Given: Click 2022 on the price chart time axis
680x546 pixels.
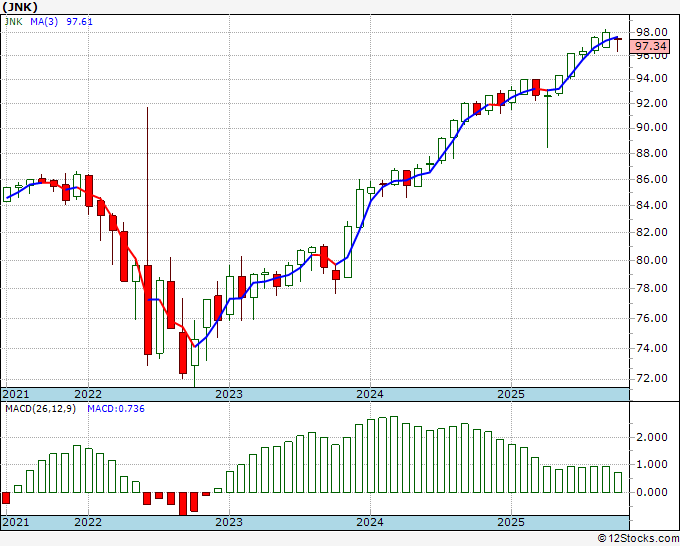Looking at the screenshot, I should point(88,394).
